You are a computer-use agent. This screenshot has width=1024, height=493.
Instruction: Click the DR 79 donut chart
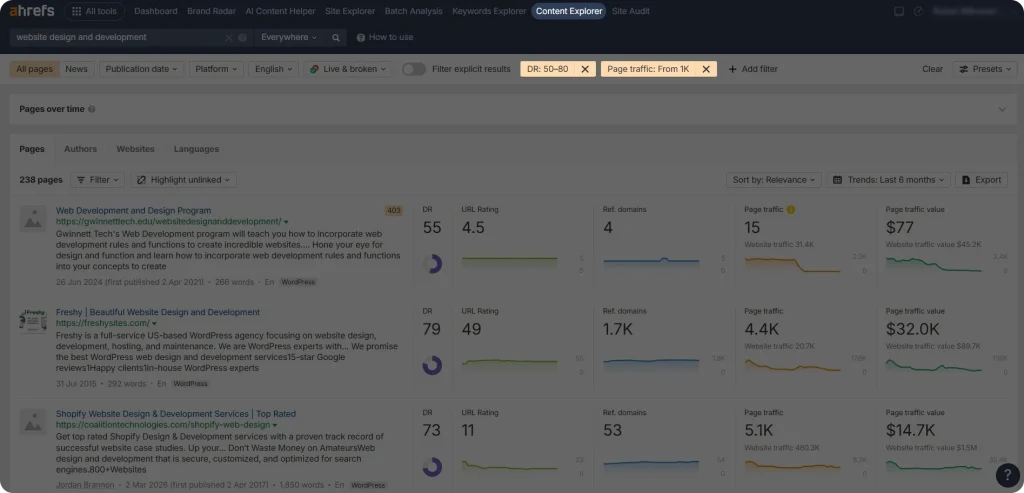[x=432, y=365]
